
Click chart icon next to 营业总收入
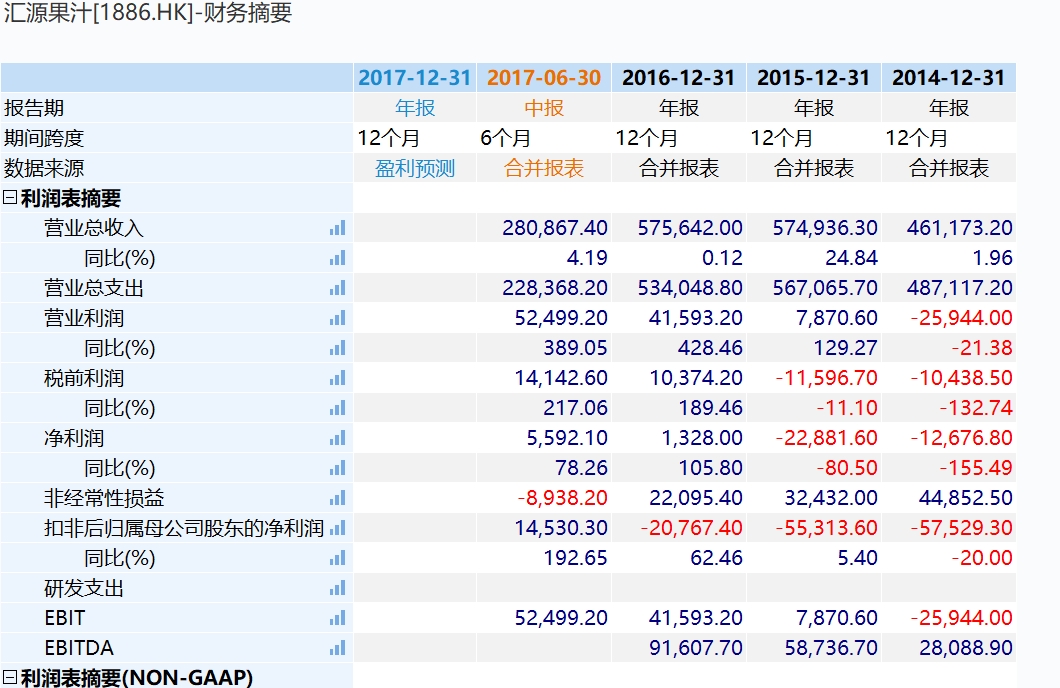[x=337, y=228]
